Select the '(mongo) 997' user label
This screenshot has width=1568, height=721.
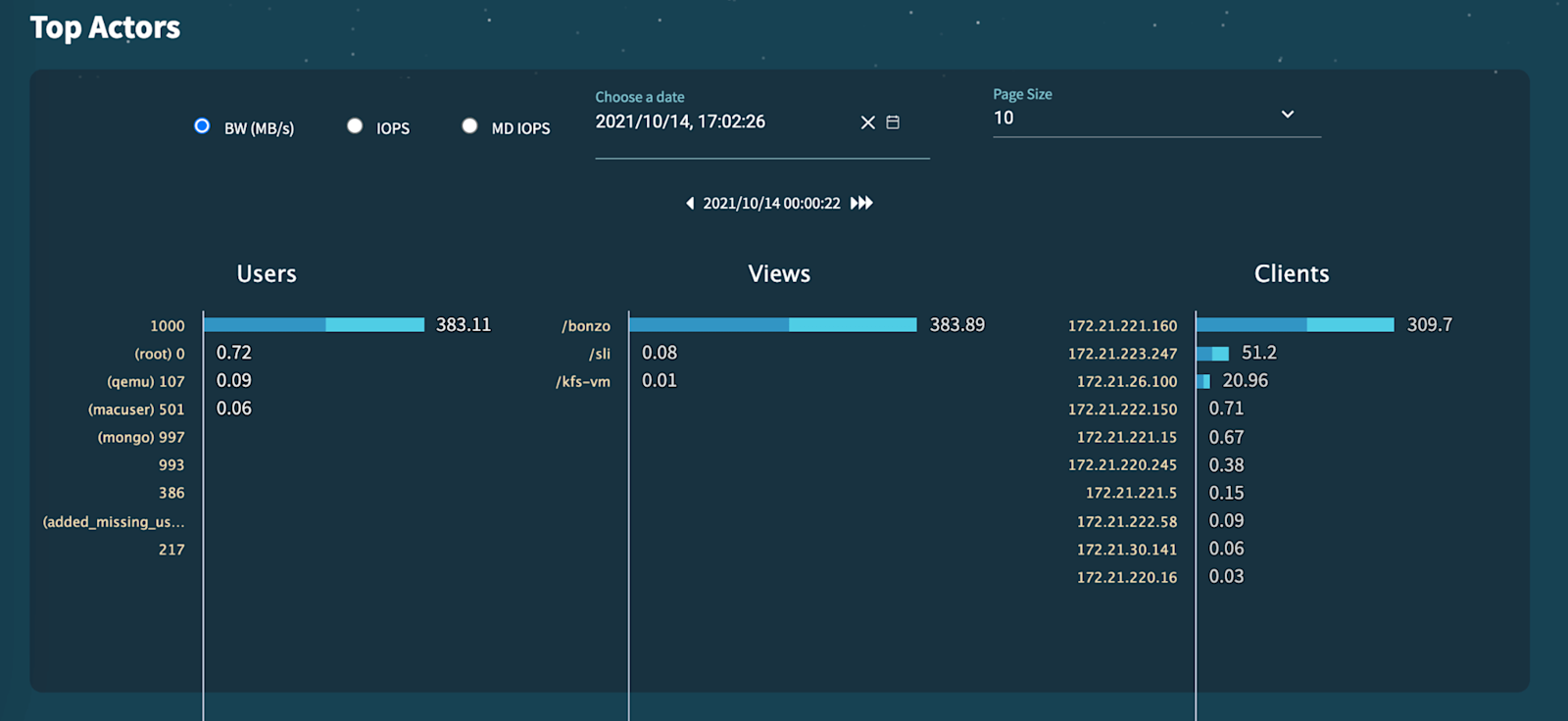coord(141,438)
